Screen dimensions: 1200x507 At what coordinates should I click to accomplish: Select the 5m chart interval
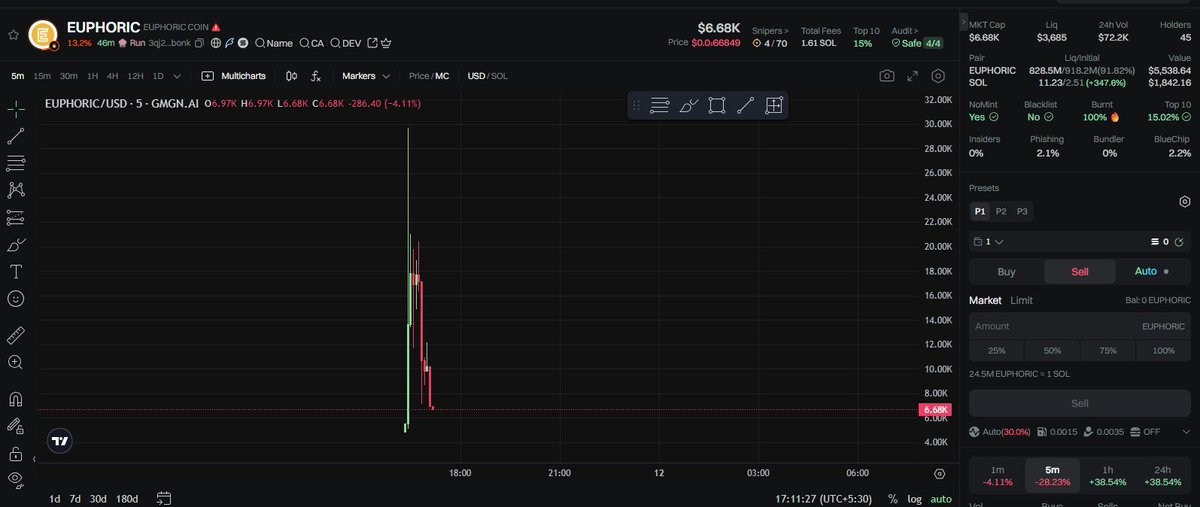18,76
